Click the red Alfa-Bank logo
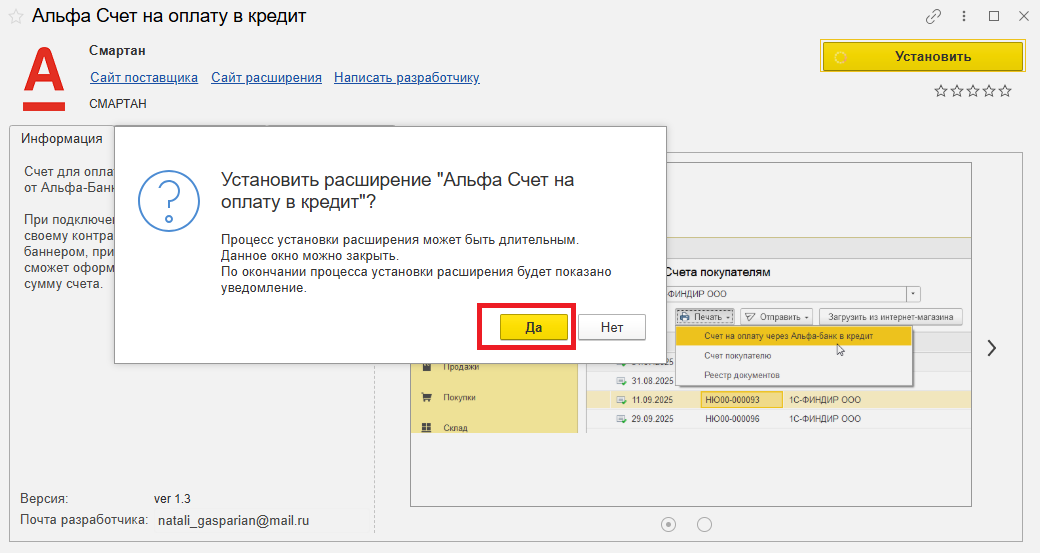The height and width of the screenshot is (553, 1040). click(x=44, y=79)
